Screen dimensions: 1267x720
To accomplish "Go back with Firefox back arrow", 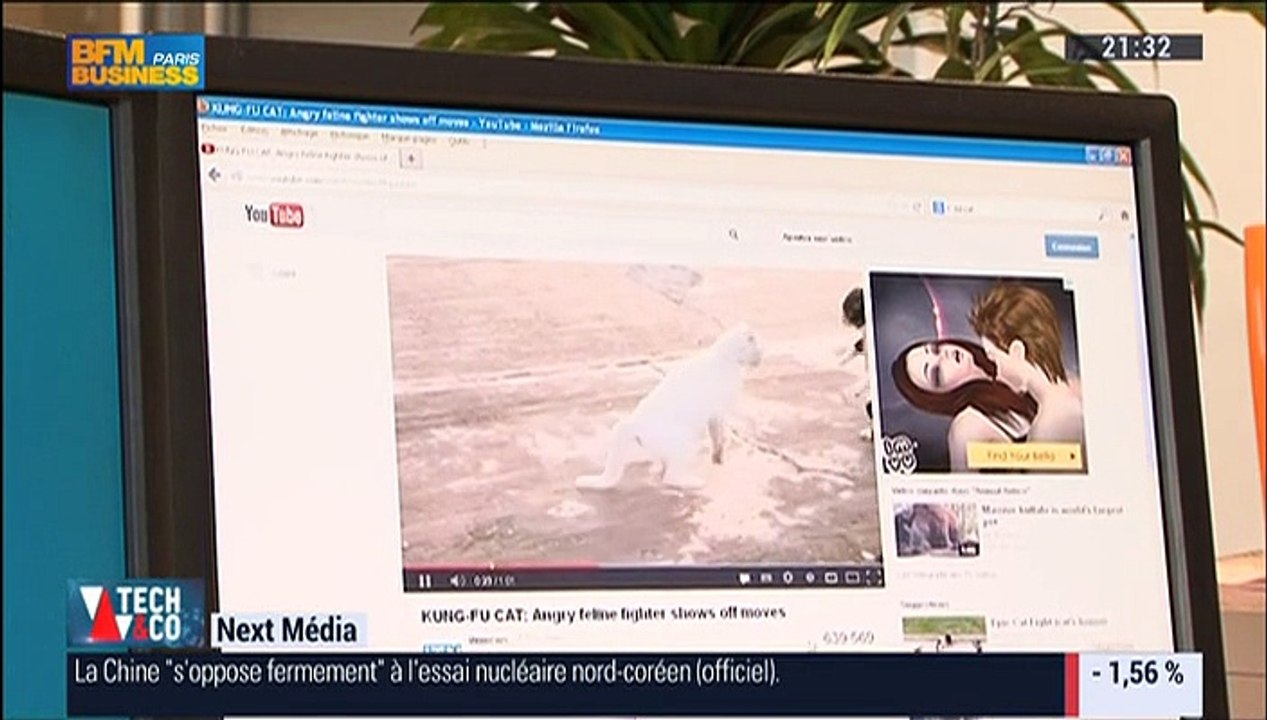I will 214,175.
